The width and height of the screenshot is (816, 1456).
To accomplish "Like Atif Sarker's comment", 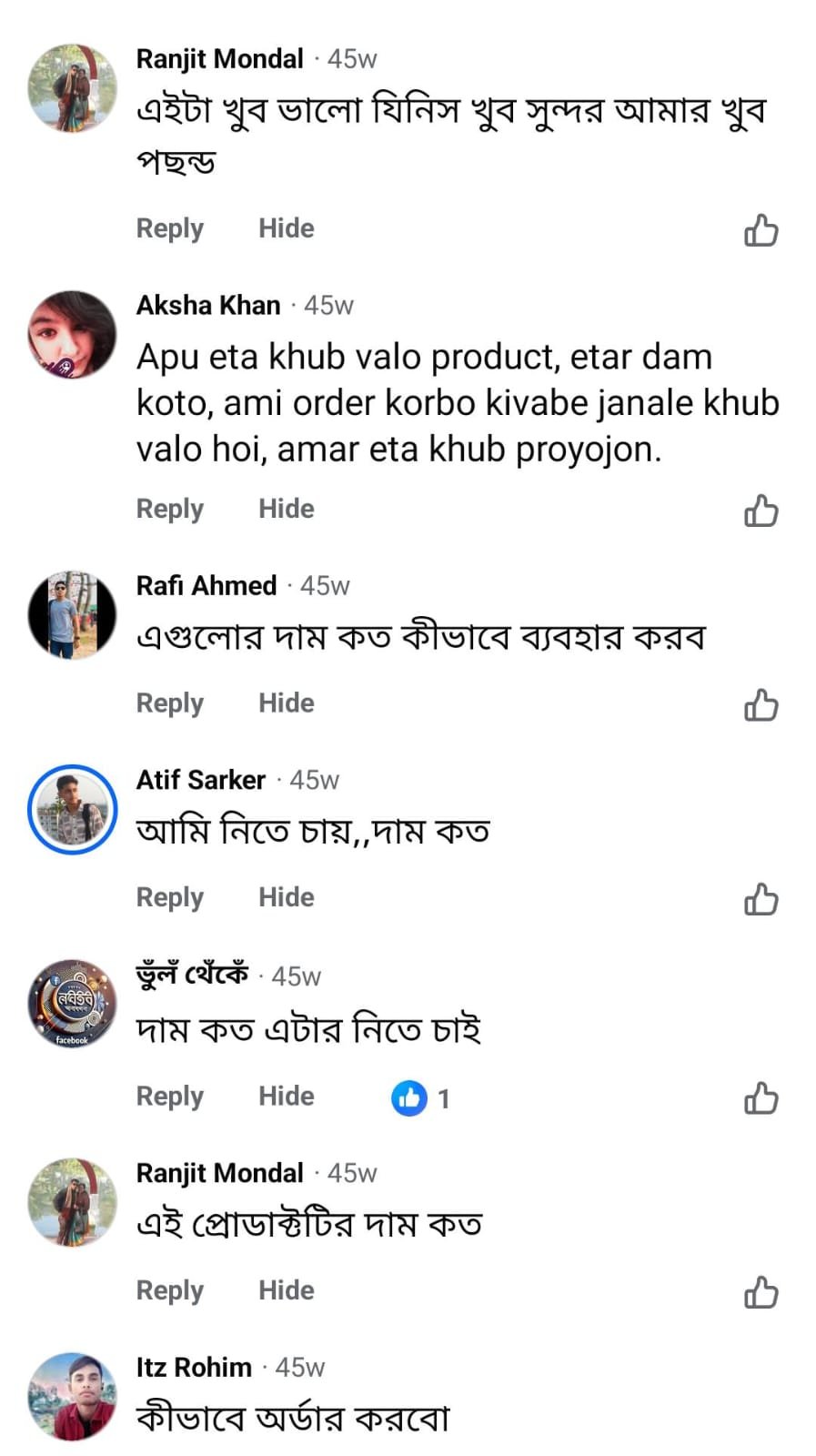I will (x=761, y=899).
